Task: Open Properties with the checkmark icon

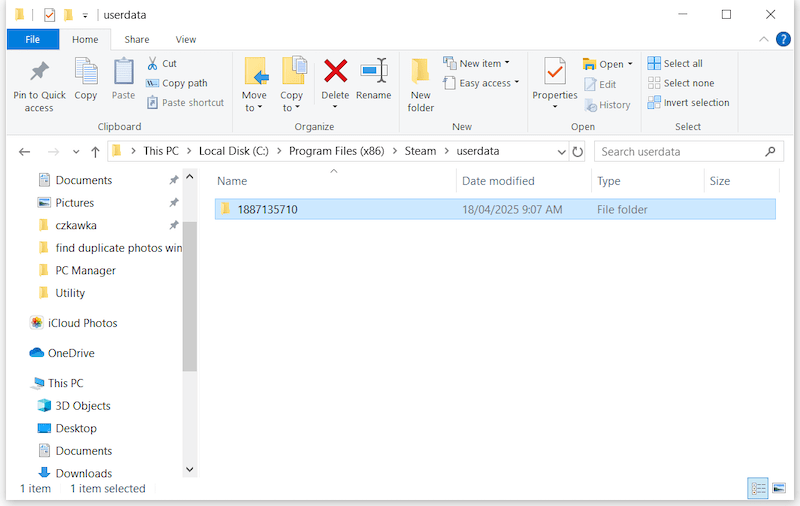Action: (555, 72)
